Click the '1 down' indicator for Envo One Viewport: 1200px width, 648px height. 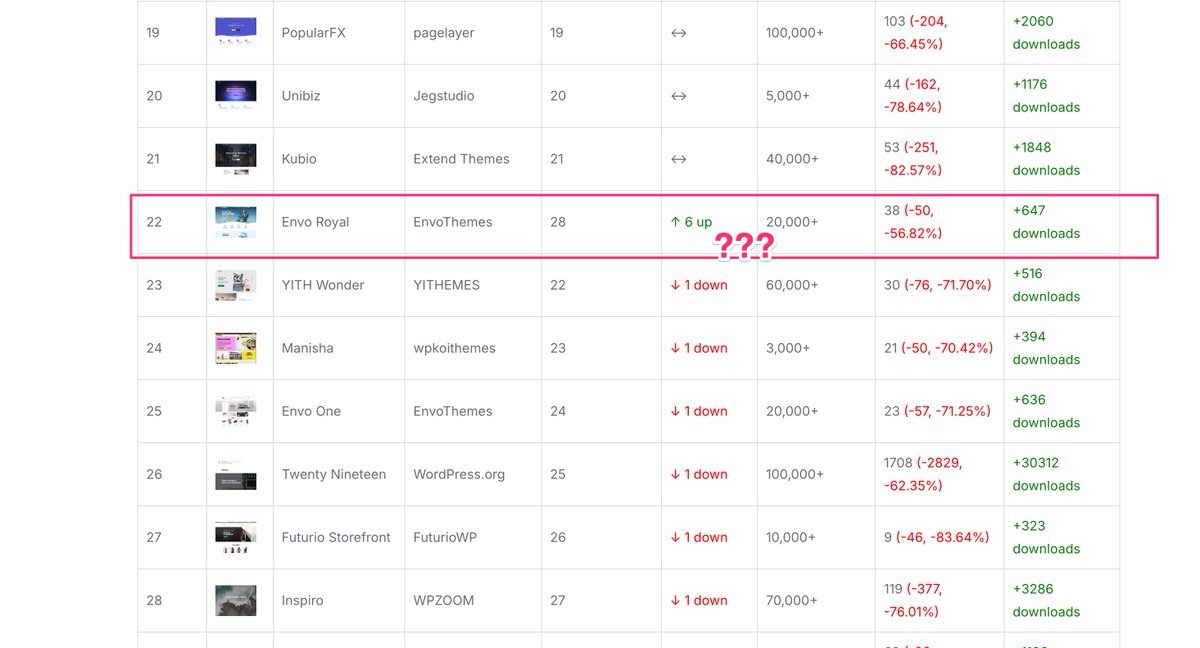coord(699,411)
